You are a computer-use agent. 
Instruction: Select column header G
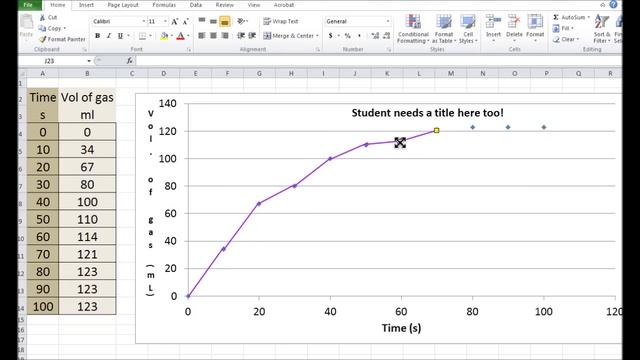click(259, 73)
